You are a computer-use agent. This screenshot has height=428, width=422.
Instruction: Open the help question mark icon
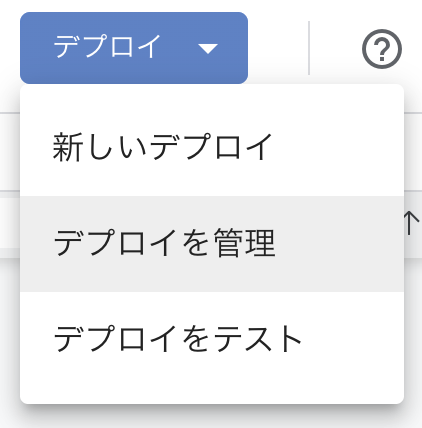point(382,49)
